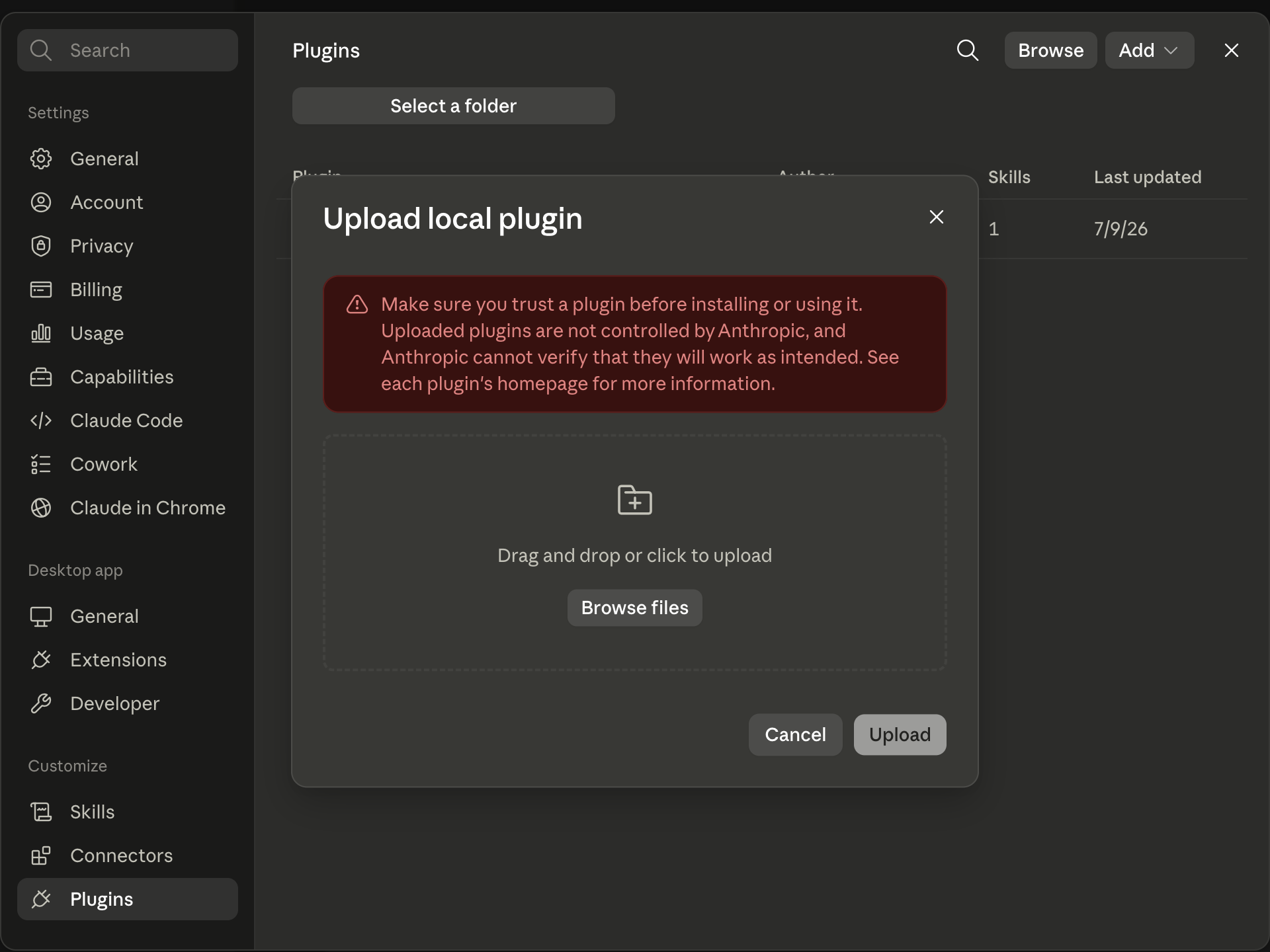Click the Plugins page heading
The width and height of the screenshot is (1270, 952).
326,51
